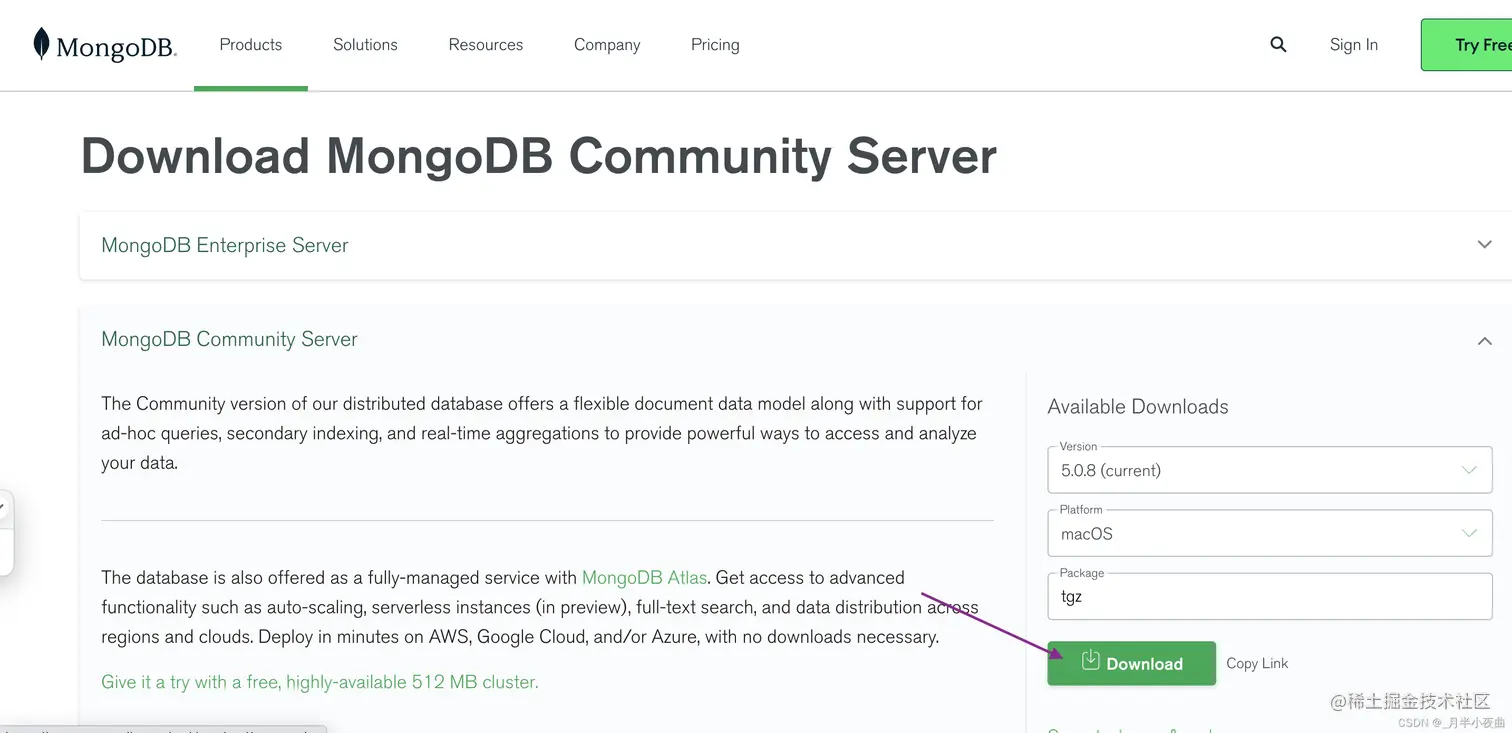Click Copy Link next to Download
The image size is (1512, 733).
1257,663
